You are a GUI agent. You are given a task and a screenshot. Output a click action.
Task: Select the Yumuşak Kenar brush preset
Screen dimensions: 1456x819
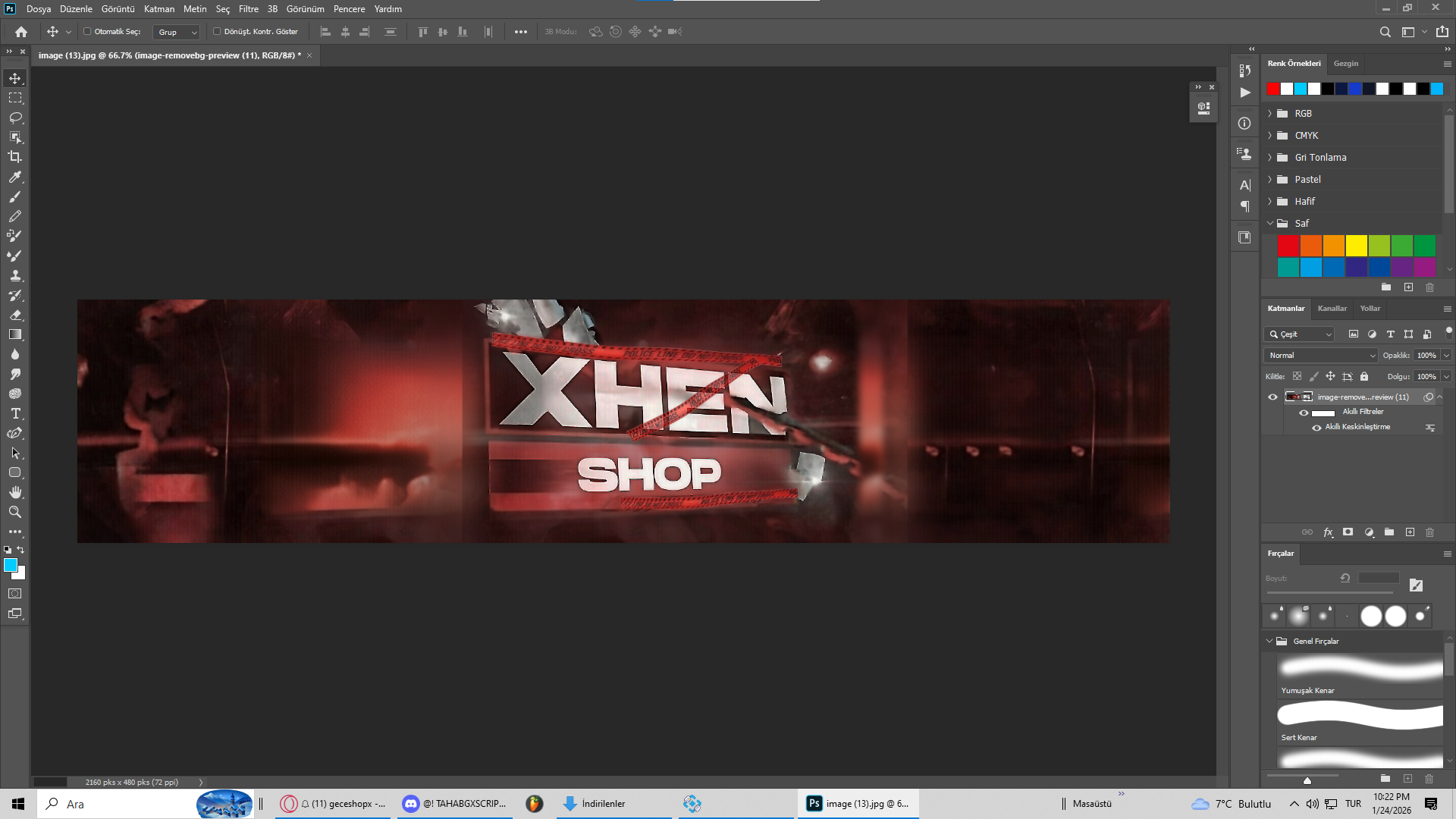[1360, 675]
